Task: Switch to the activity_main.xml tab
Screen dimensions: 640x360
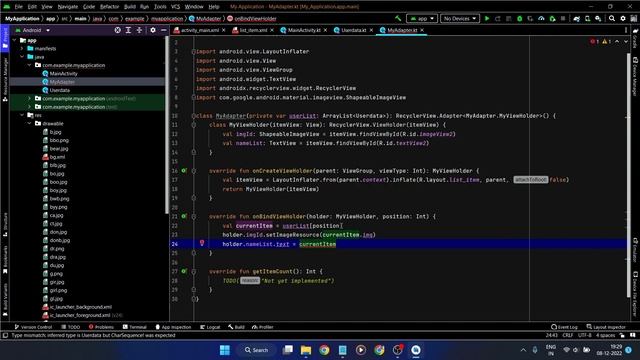Action: click(199, 30)
